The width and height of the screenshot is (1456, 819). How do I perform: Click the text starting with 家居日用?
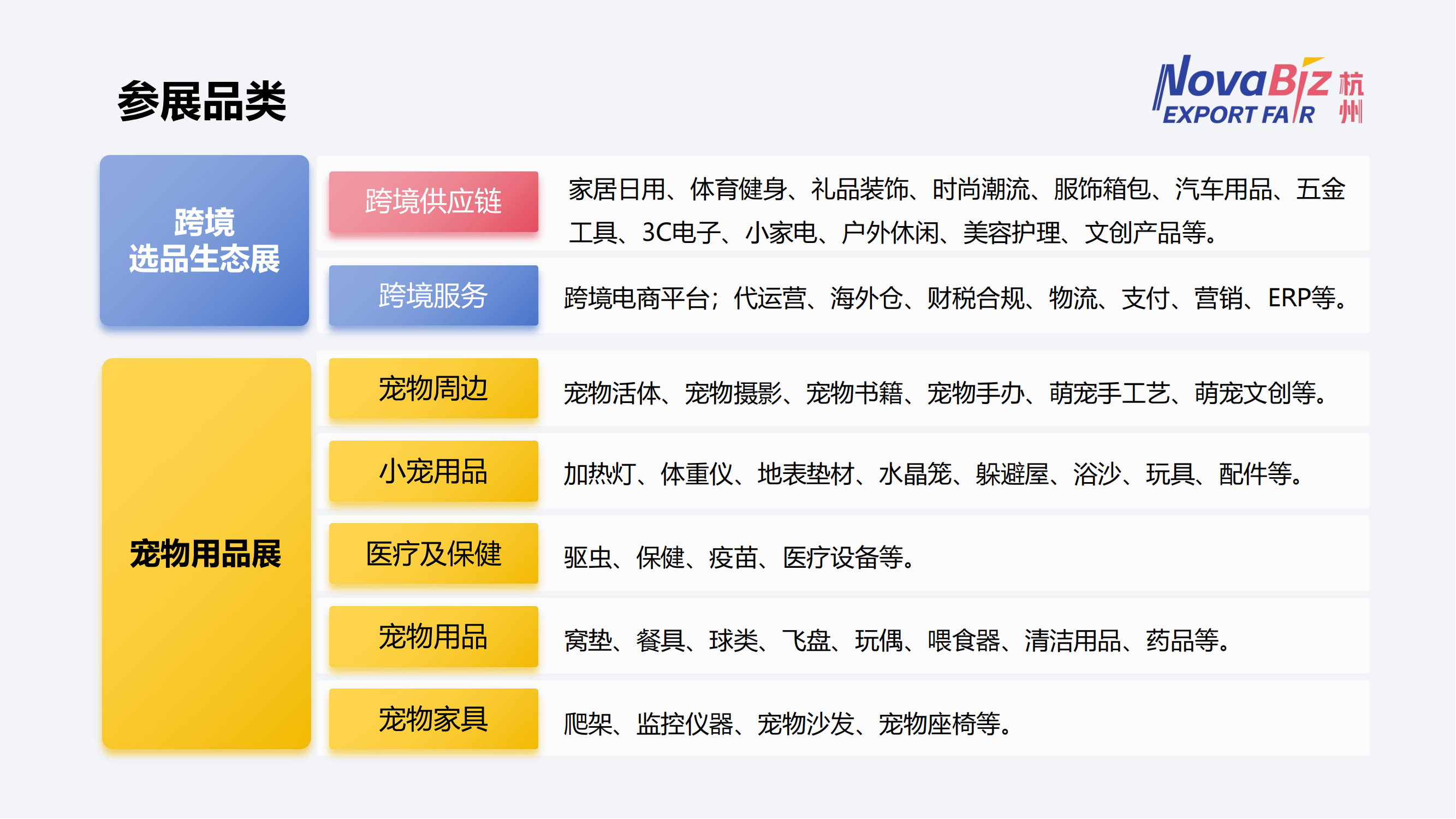[x=956, y=189]
